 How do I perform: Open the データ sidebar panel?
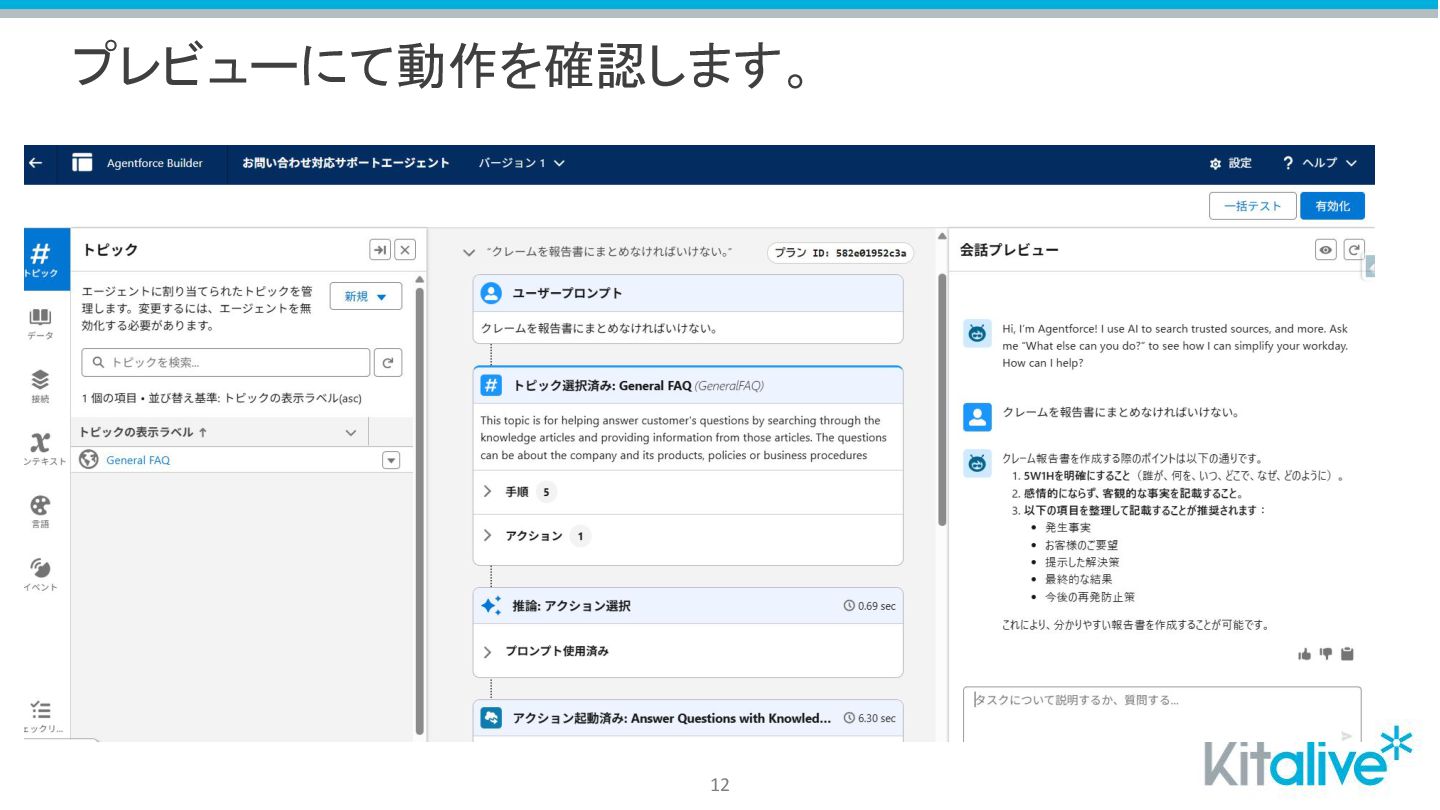point(40,323)
